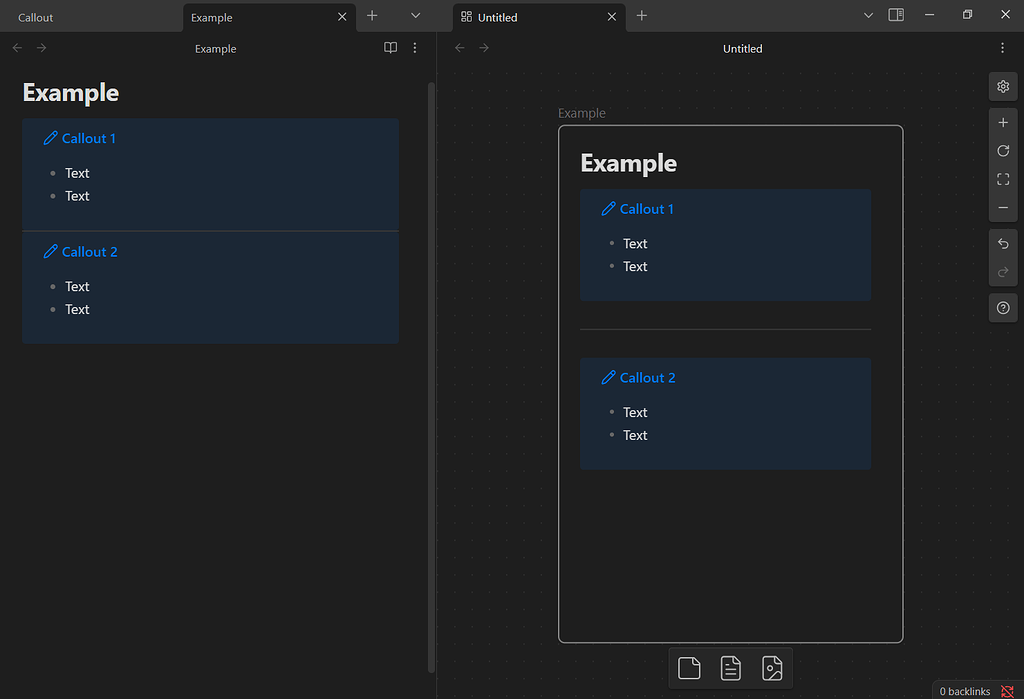Navigate back in the Untitled pane
The width and height of the screenshot is (1024, 699).
pos(459,47)
